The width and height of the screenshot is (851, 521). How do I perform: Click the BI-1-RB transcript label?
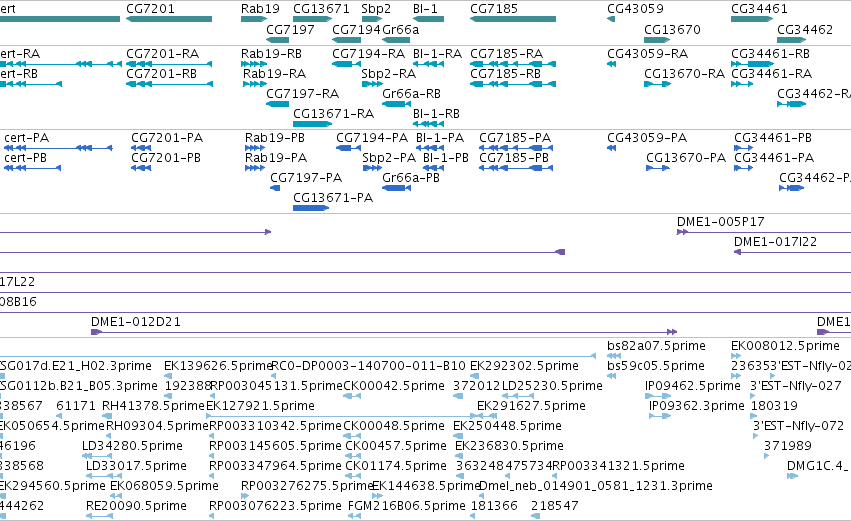(x=436, y=113)
